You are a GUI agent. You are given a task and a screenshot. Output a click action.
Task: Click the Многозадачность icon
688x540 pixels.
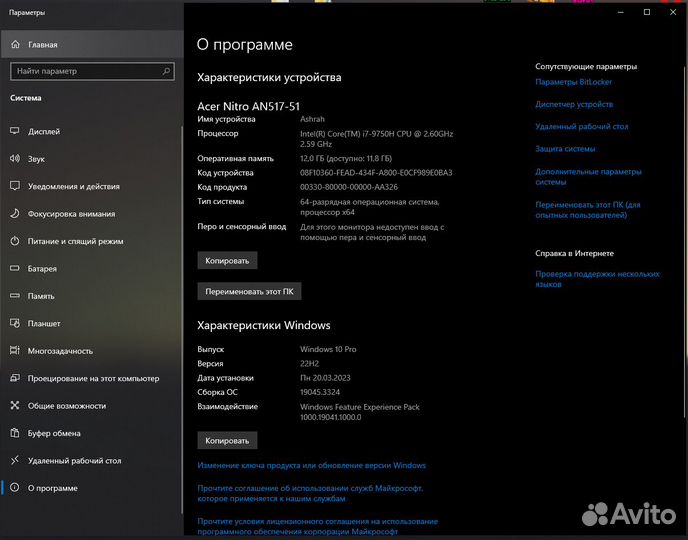click(15, 350)
